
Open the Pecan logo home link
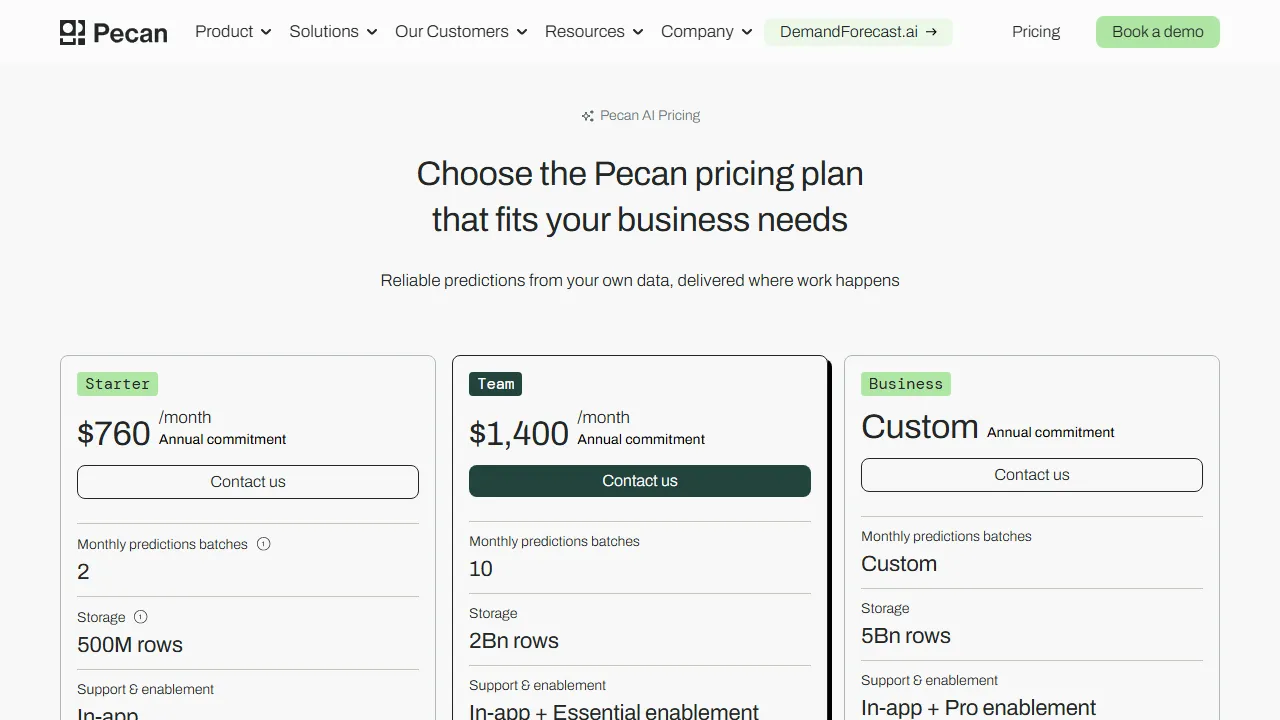tap(113, 32)
